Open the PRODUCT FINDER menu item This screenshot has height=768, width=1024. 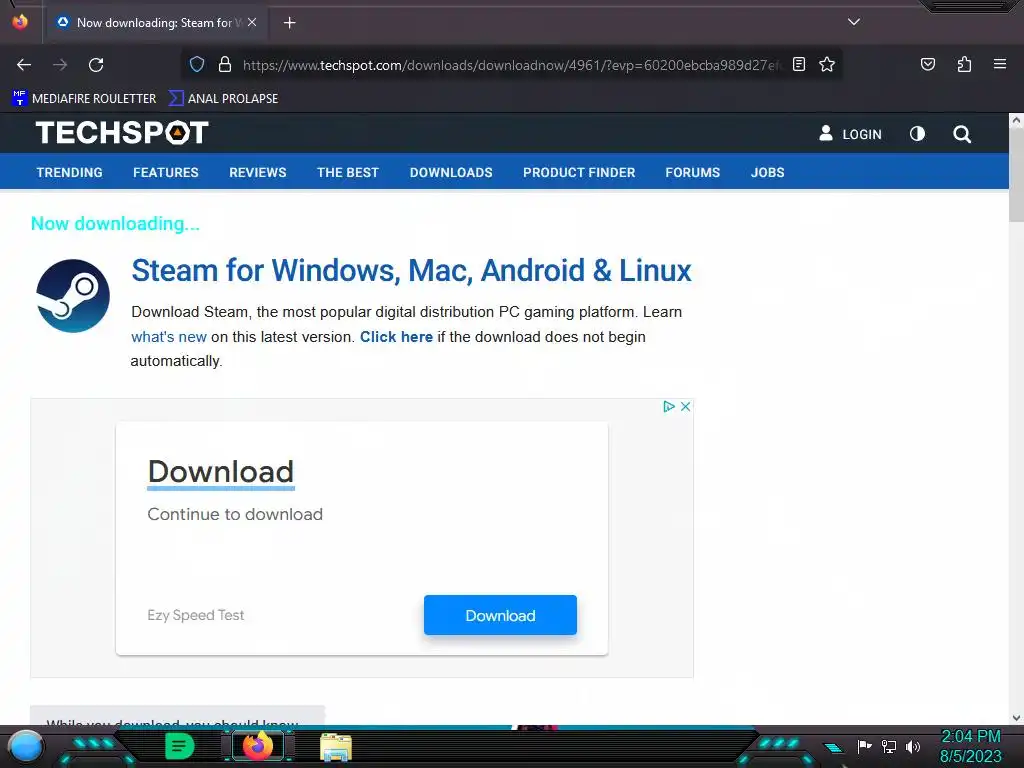coord(579,172)
